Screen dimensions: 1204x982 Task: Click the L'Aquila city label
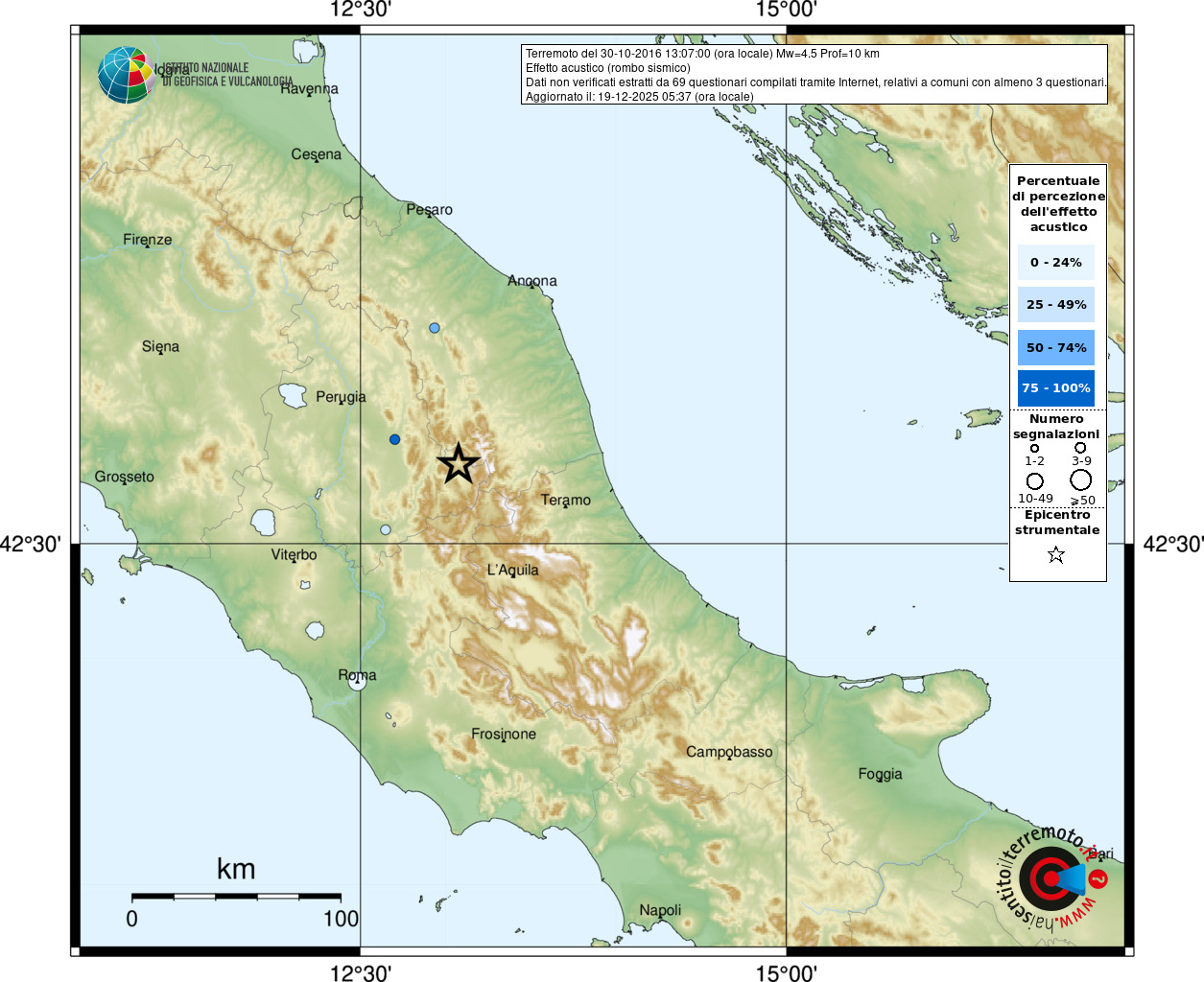coord(512,570)
